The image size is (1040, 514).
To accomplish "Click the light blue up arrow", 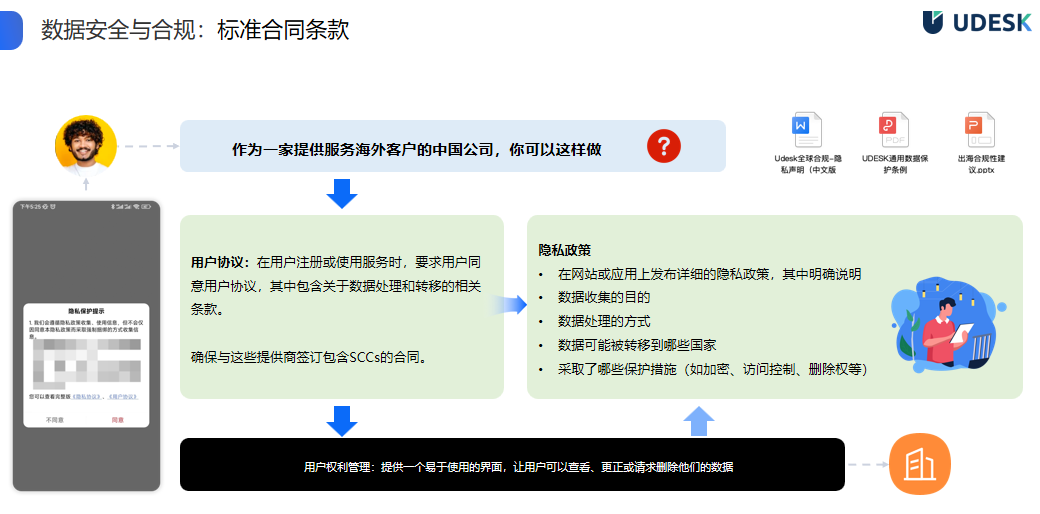I will click(700, 421).
